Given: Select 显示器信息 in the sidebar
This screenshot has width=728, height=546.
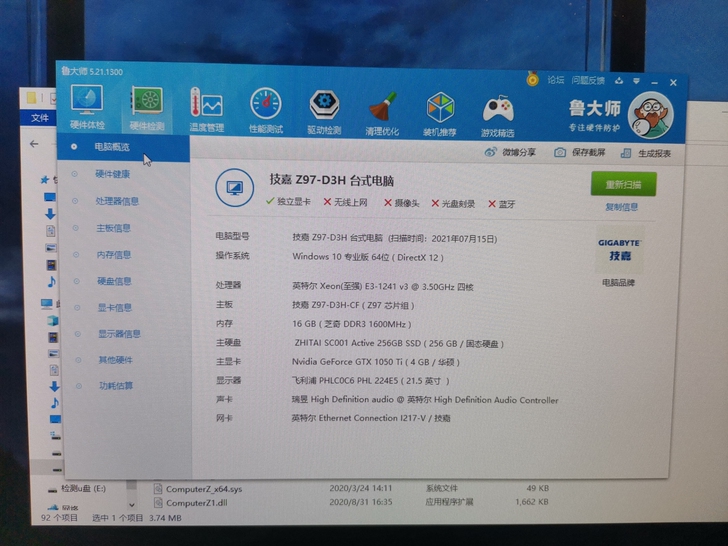Looking at the screenshot, I should tap(119, 333).
